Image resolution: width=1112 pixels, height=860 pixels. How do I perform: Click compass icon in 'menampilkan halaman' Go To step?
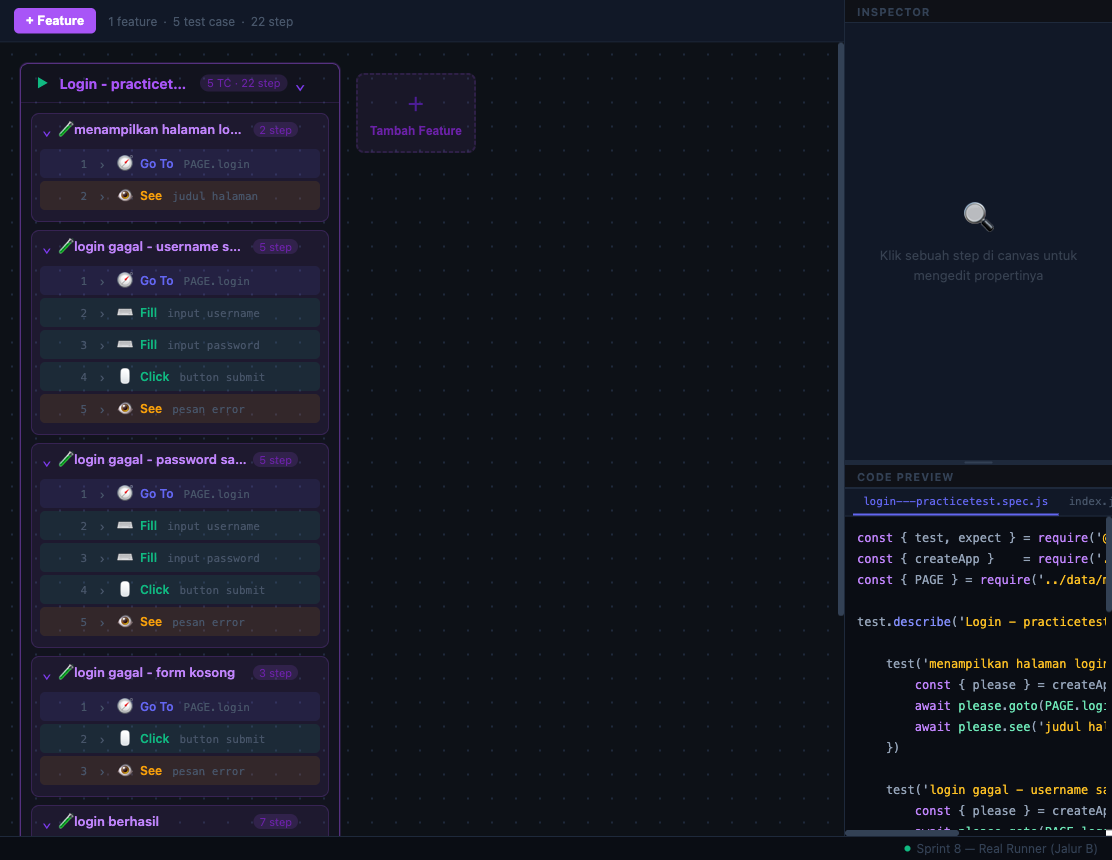coord(125,163)
